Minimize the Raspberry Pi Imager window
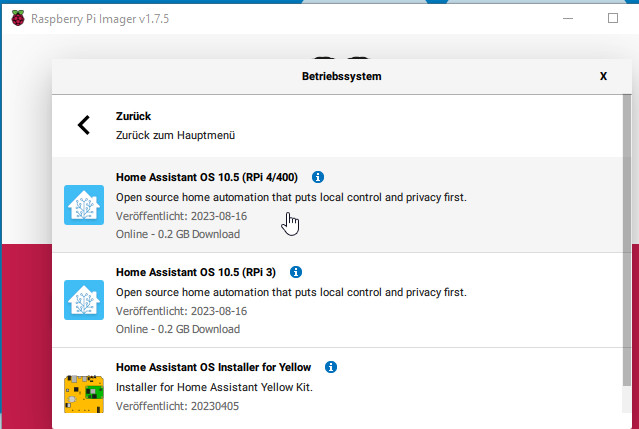Screen dimensions: 639x429 click(568, 18)
